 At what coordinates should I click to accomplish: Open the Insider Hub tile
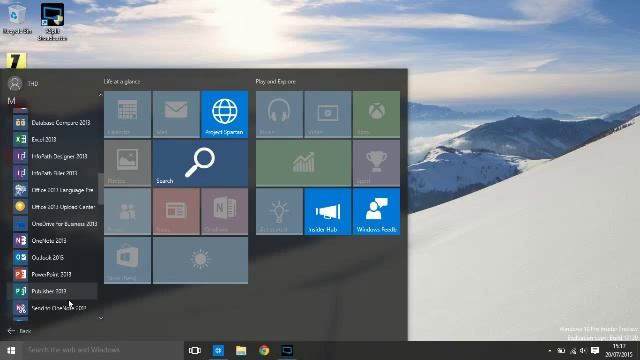(x=328, y=211)
